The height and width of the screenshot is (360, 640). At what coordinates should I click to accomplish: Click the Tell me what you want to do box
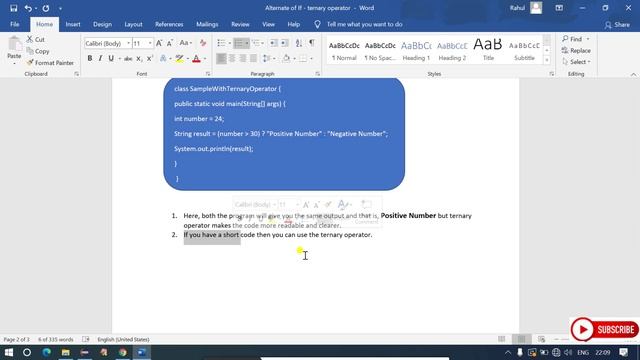pos(364,24)
